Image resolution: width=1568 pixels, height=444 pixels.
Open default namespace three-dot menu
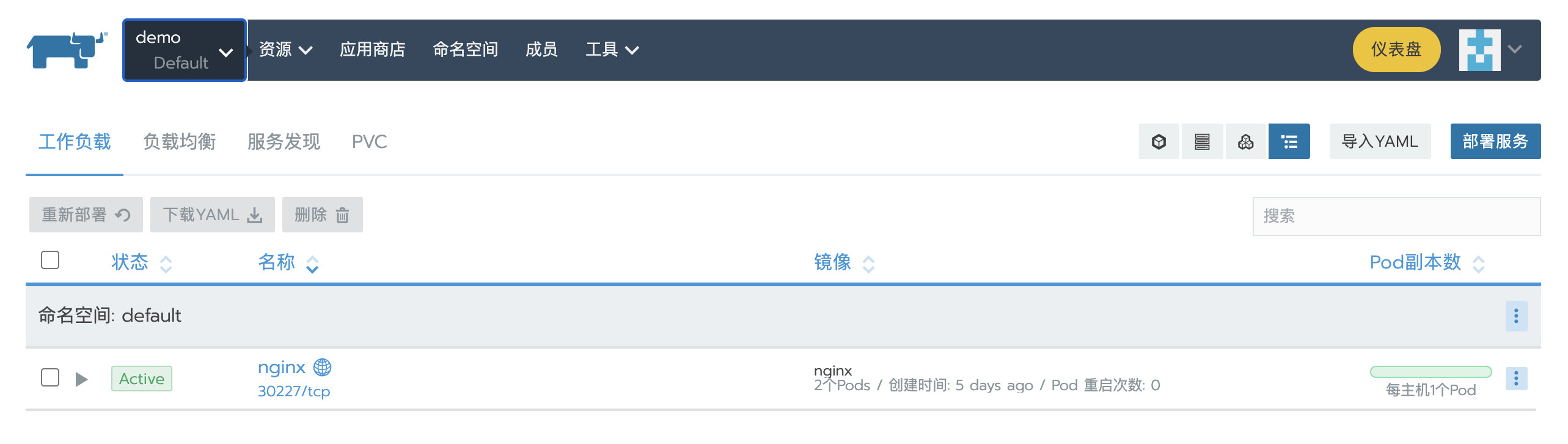click(1516, 316)
